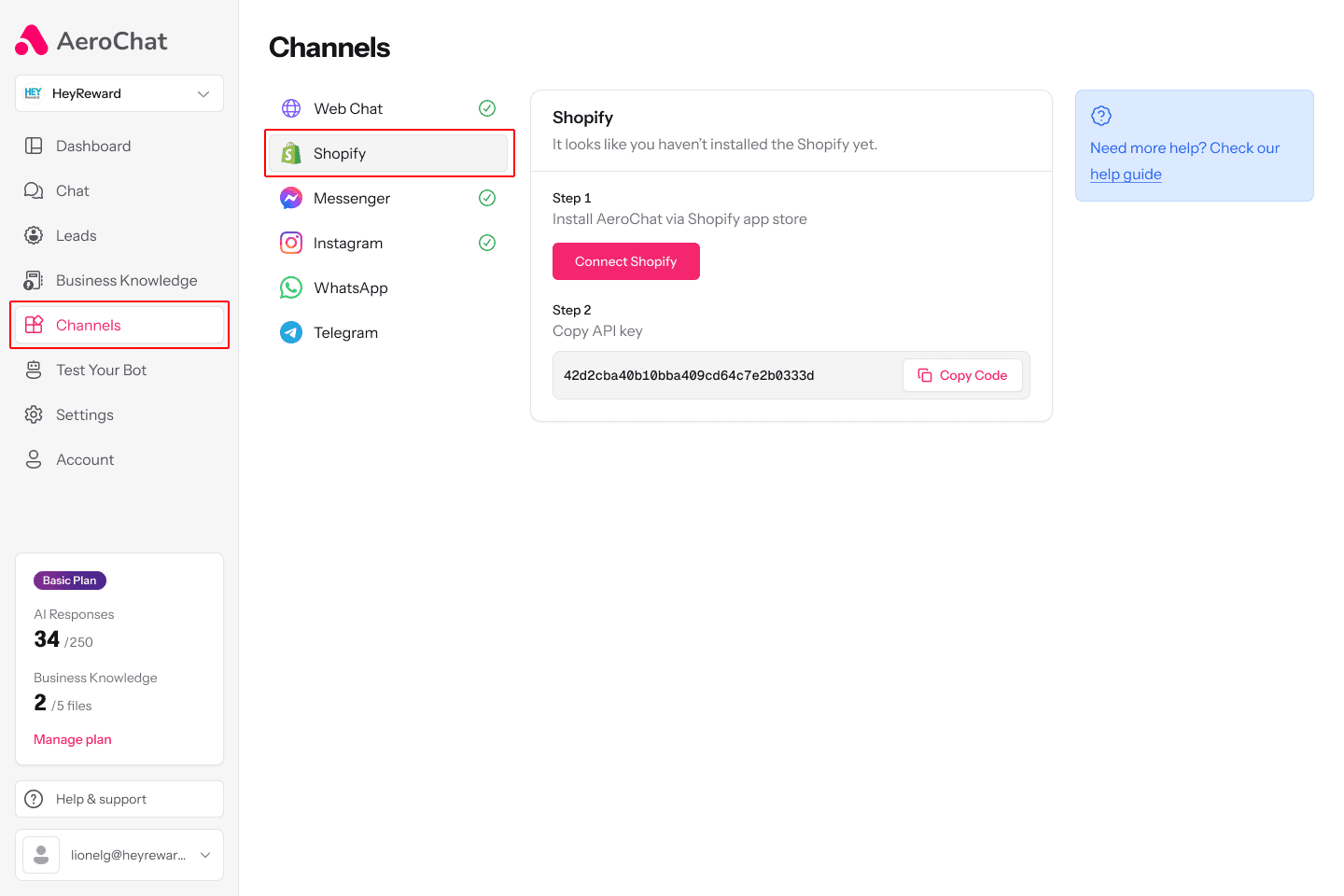Open Dashboard from the sidebar icon
This screenshot has height=896, width=1344.
pos(34,146)
